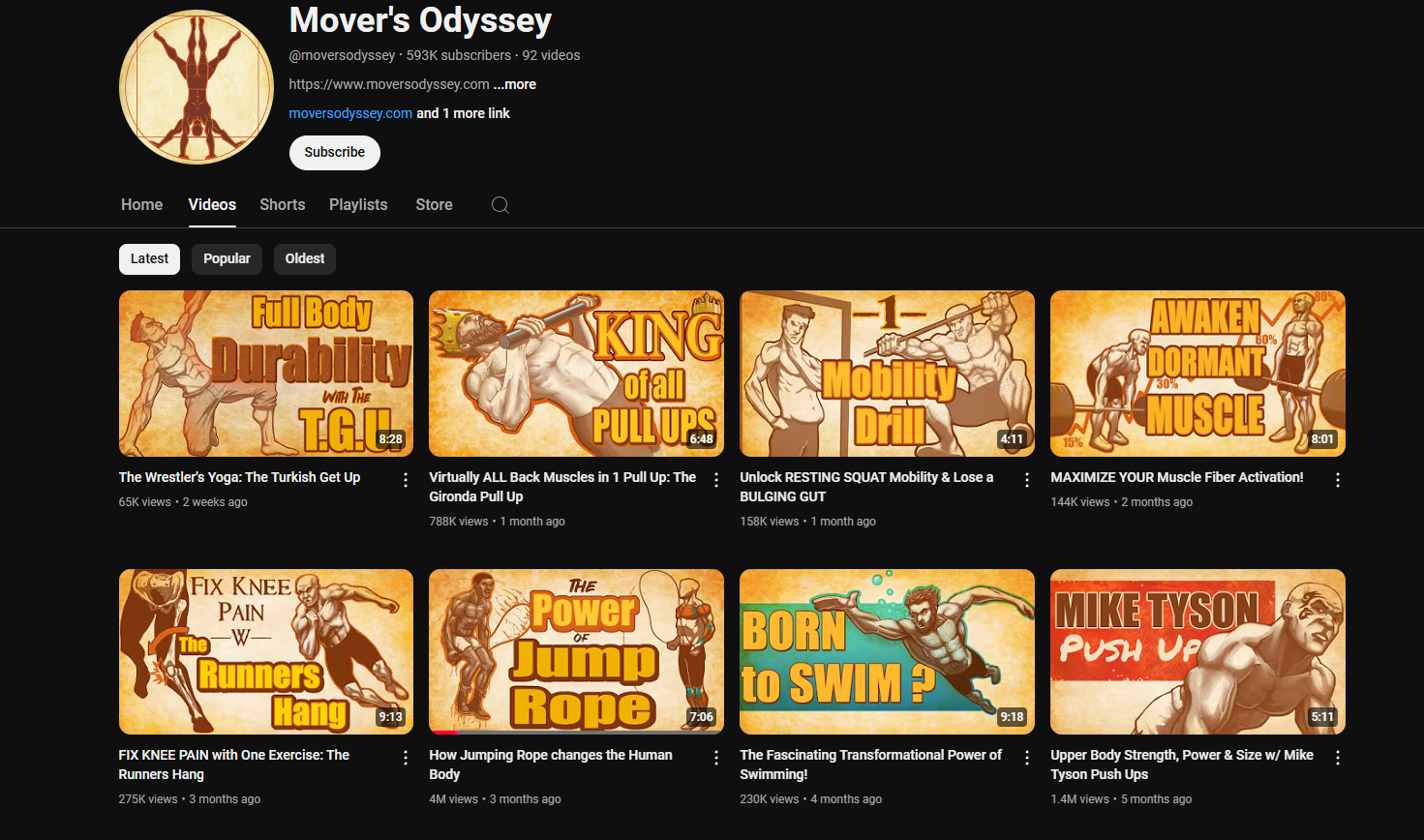Open title 'Virtually ALL Back Muscles in 1 Pull Up'
The height and width of the screenshot is (840, 1424).
[562, 487]
